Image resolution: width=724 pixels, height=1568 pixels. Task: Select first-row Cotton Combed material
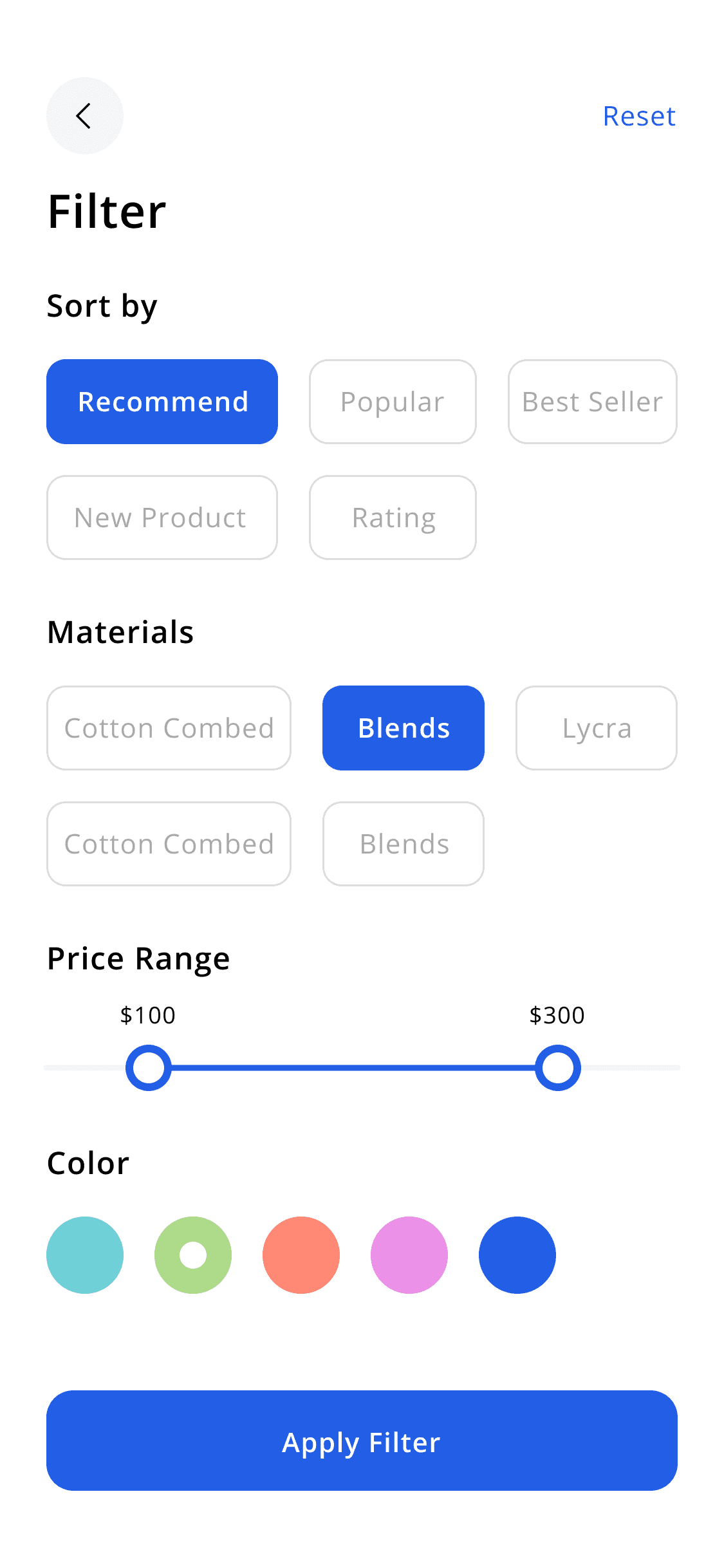click(x=169, y=728)
